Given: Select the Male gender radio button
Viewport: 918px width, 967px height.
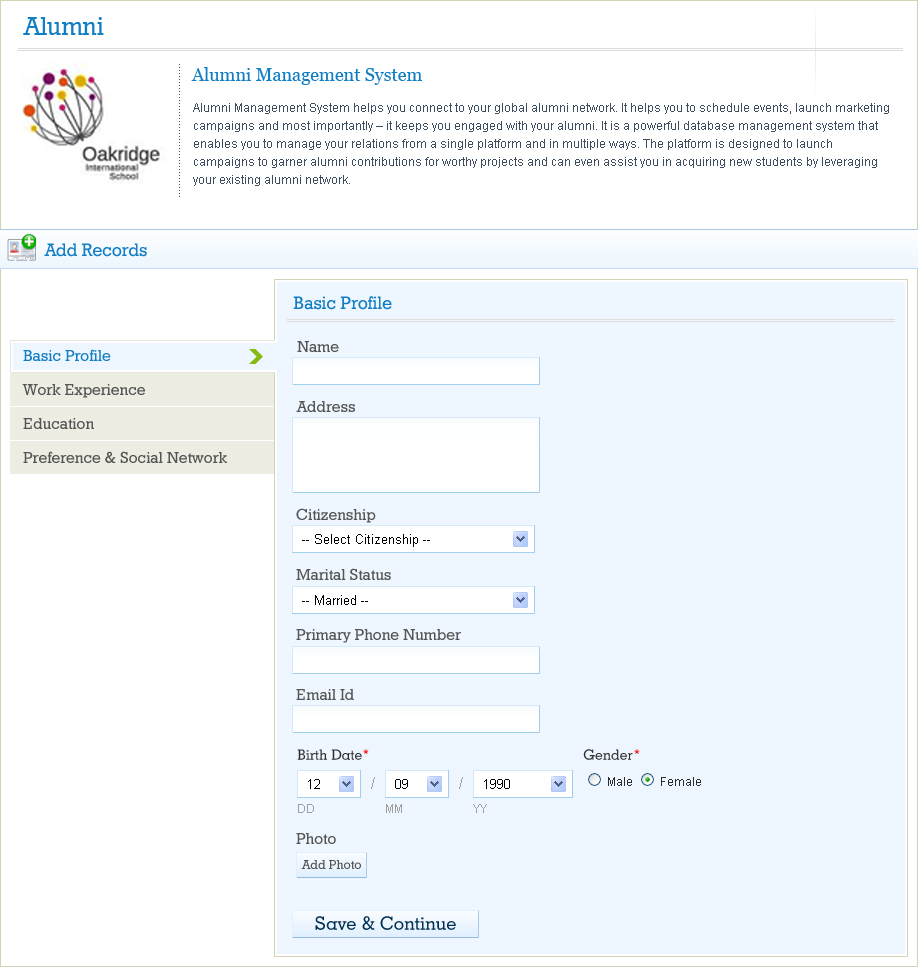Looking at the screenshot, I should [x=595, y=780].
